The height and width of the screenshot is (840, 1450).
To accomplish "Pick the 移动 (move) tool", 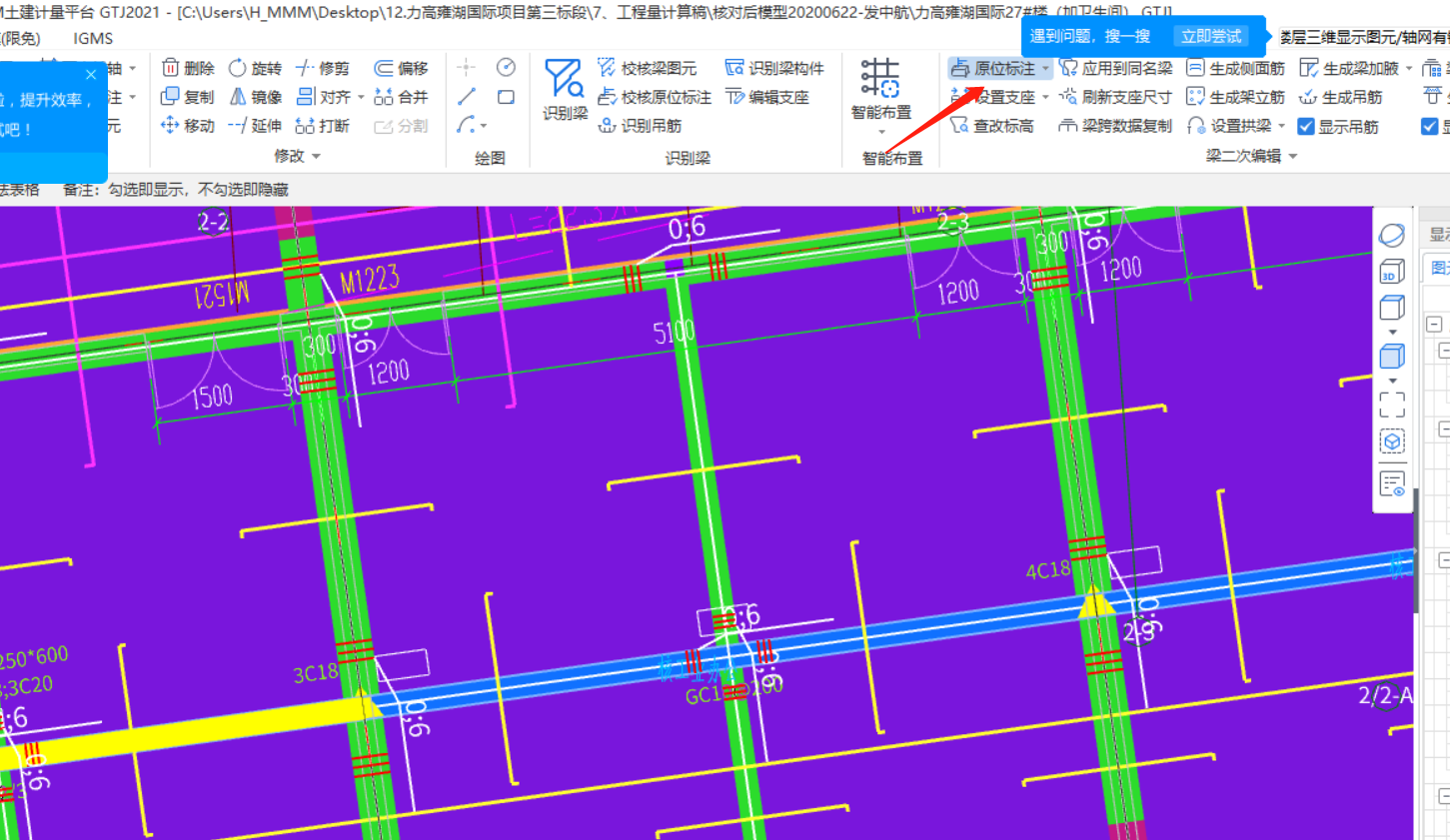I will coord(188,126).
